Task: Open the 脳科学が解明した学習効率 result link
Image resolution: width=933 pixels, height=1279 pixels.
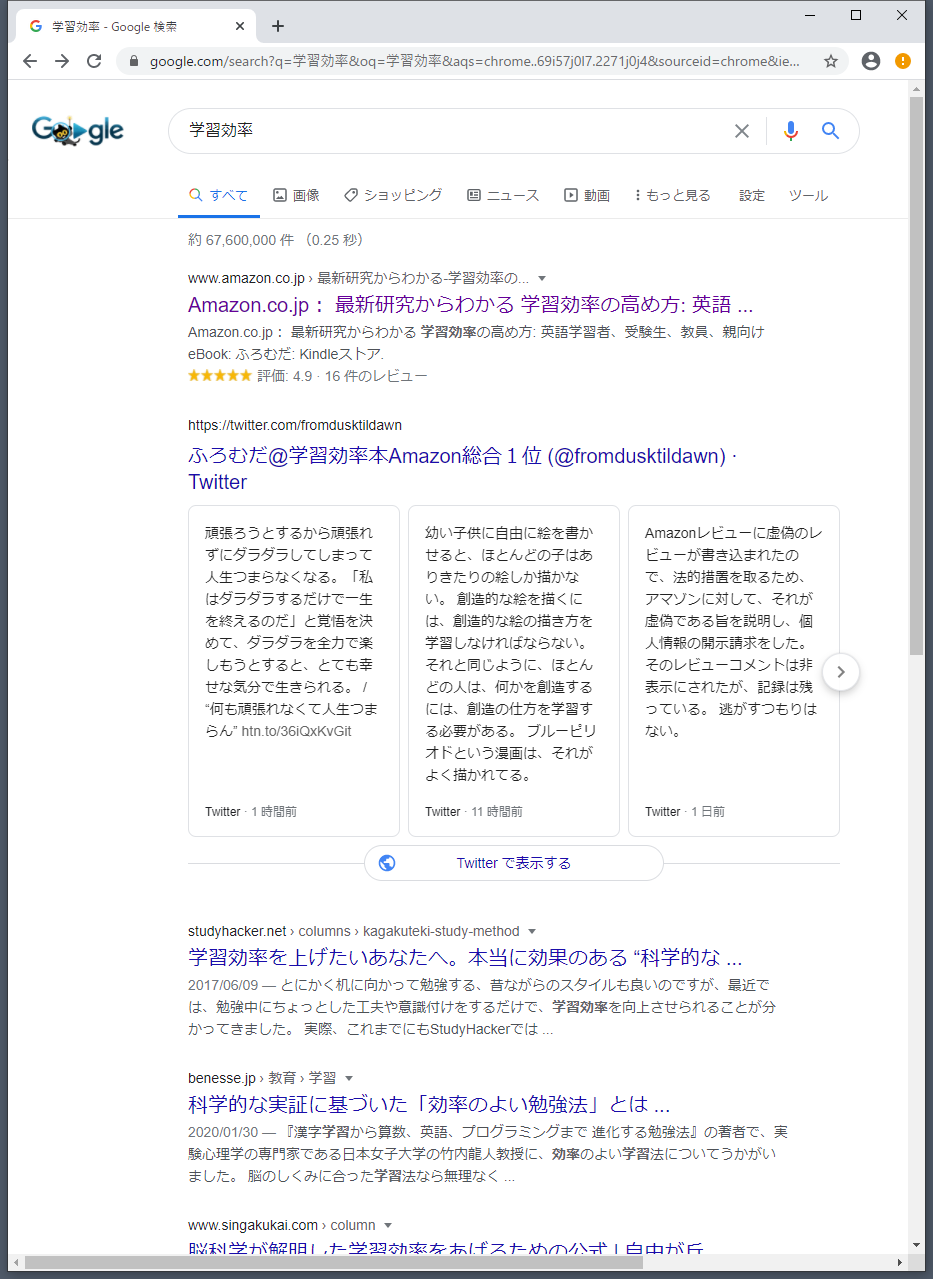Action: click(446, 1248)
